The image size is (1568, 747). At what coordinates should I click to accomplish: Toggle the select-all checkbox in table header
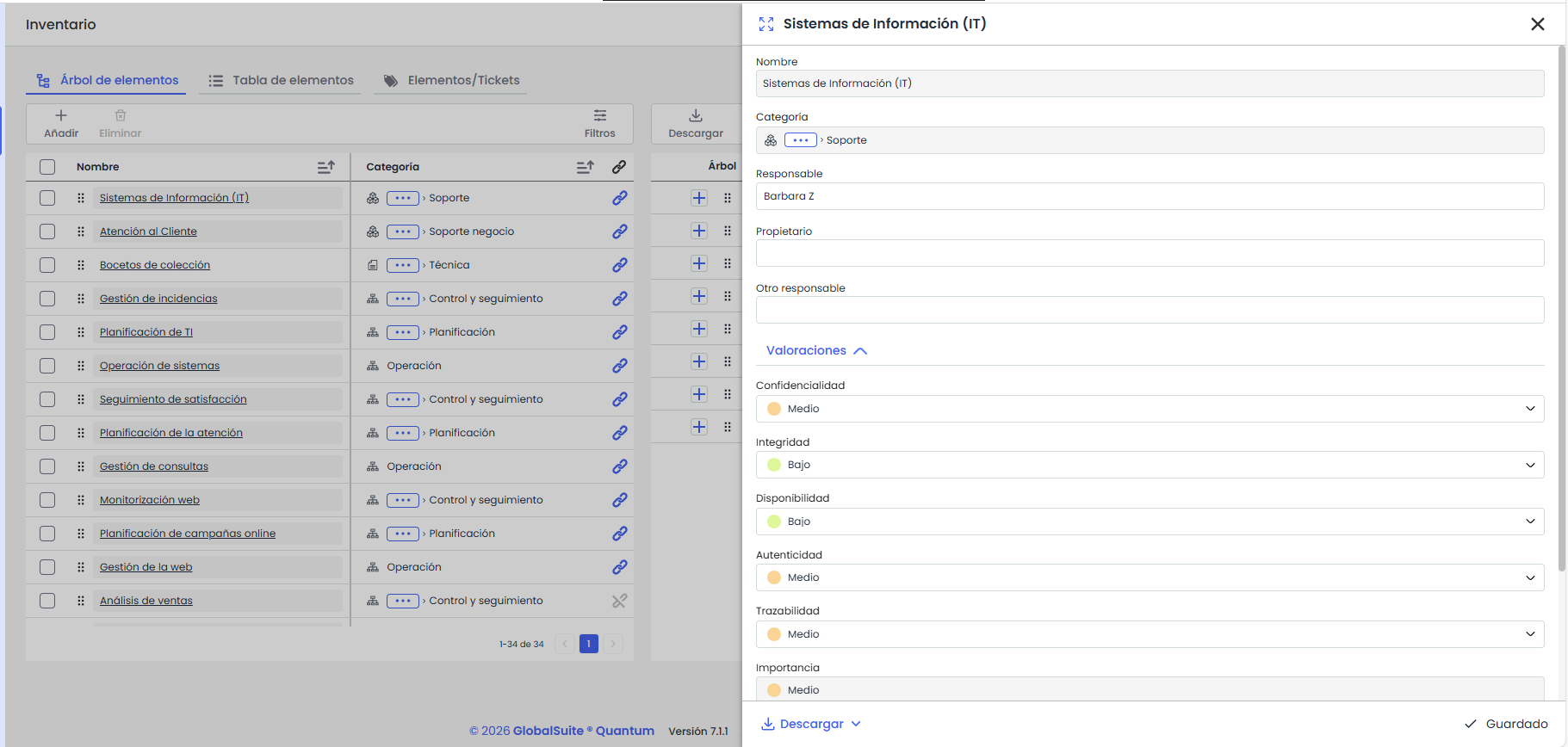pos(47,167)
